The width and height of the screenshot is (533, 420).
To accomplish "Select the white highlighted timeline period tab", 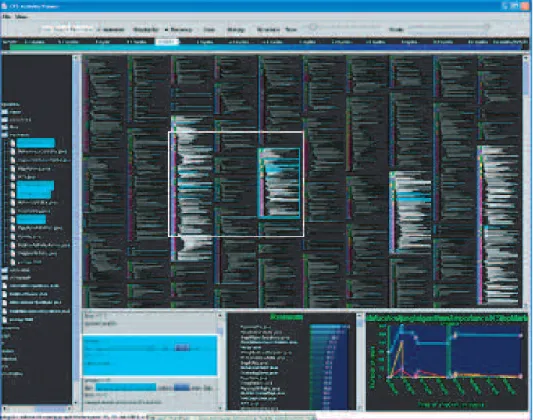I will pyautogui.click(x=167, y=42).
